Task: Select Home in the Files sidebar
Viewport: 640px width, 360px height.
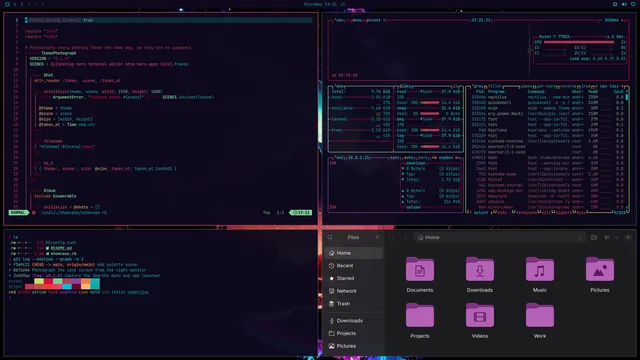Action: click(353, 253)
